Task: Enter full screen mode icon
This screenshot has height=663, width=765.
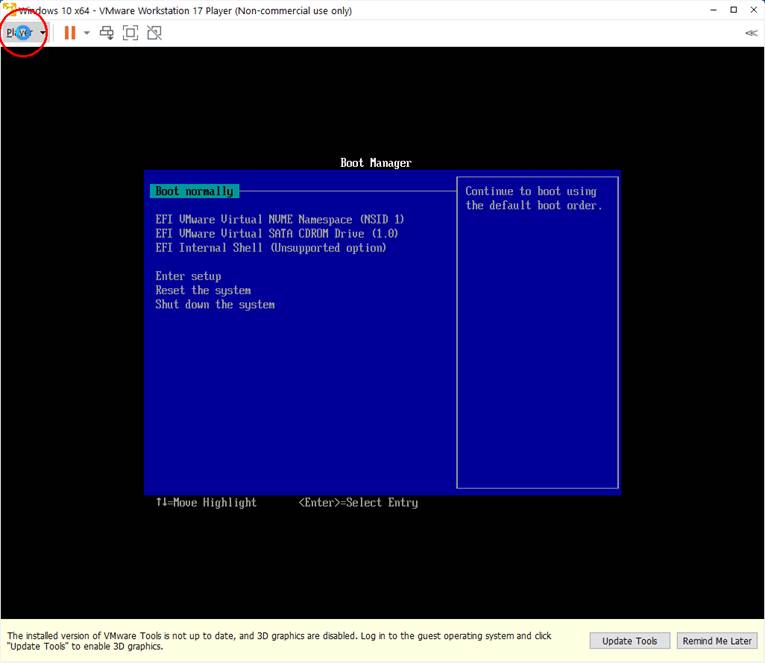Action: [x=130, y=33]
